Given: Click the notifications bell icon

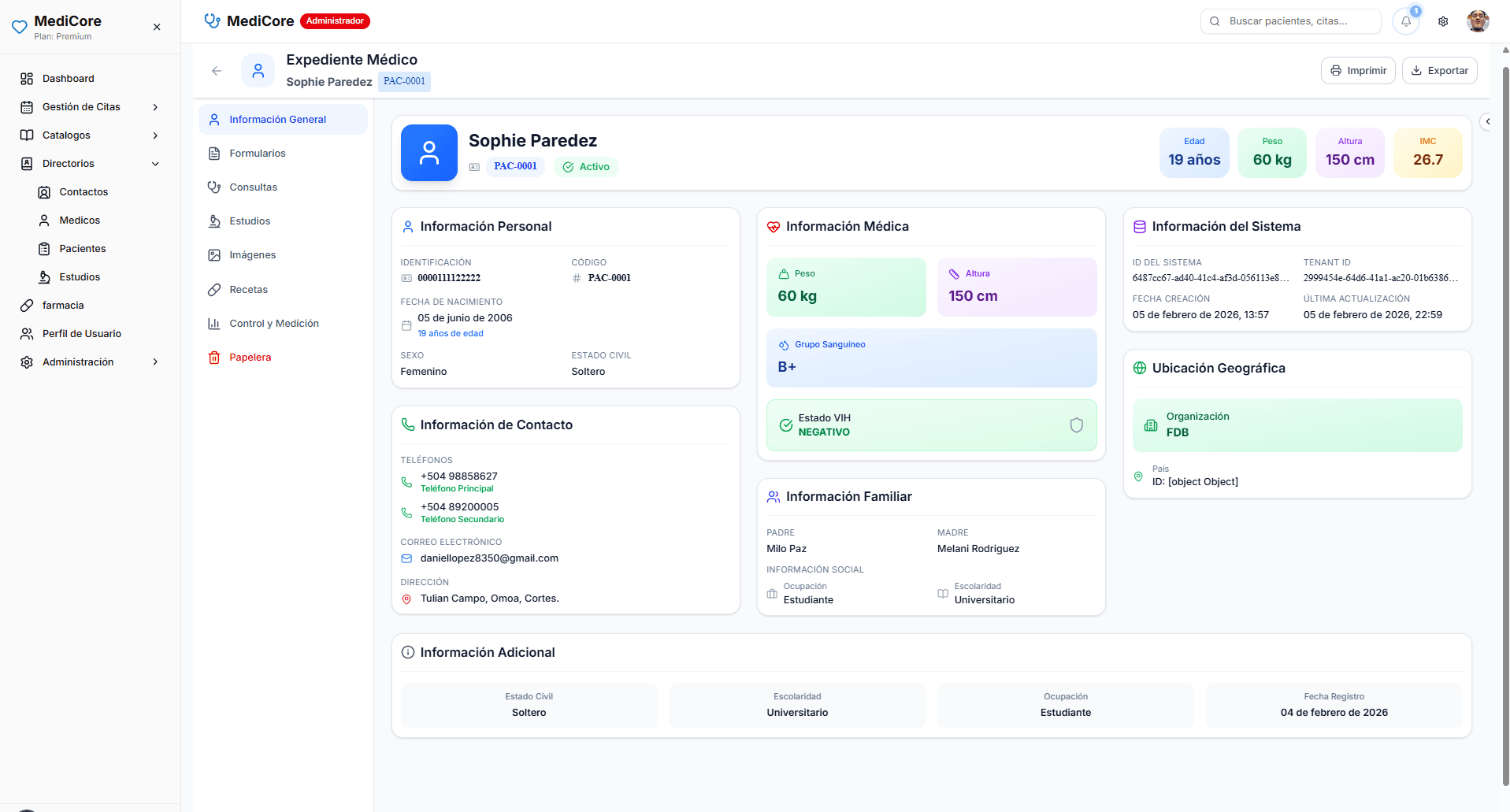Looking at the screenshot, I should pos(1405,21).
